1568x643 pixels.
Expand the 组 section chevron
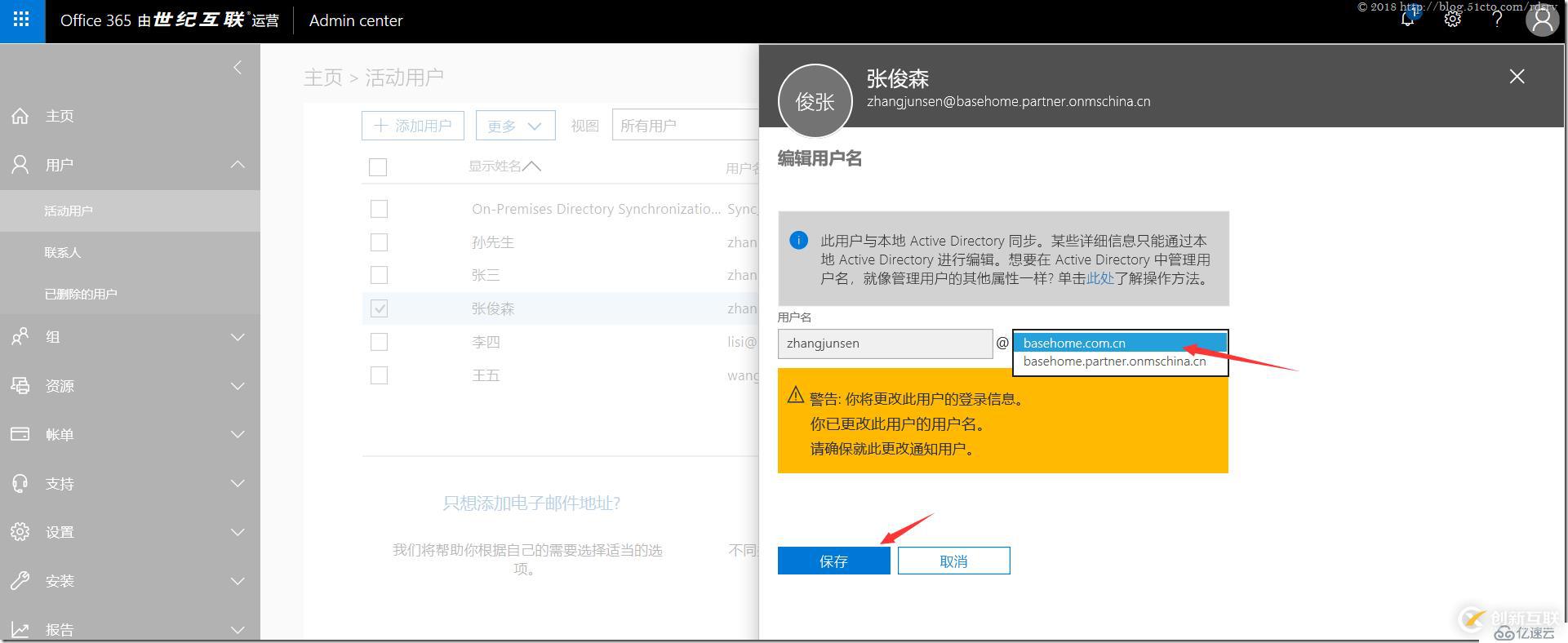point(238,337)
